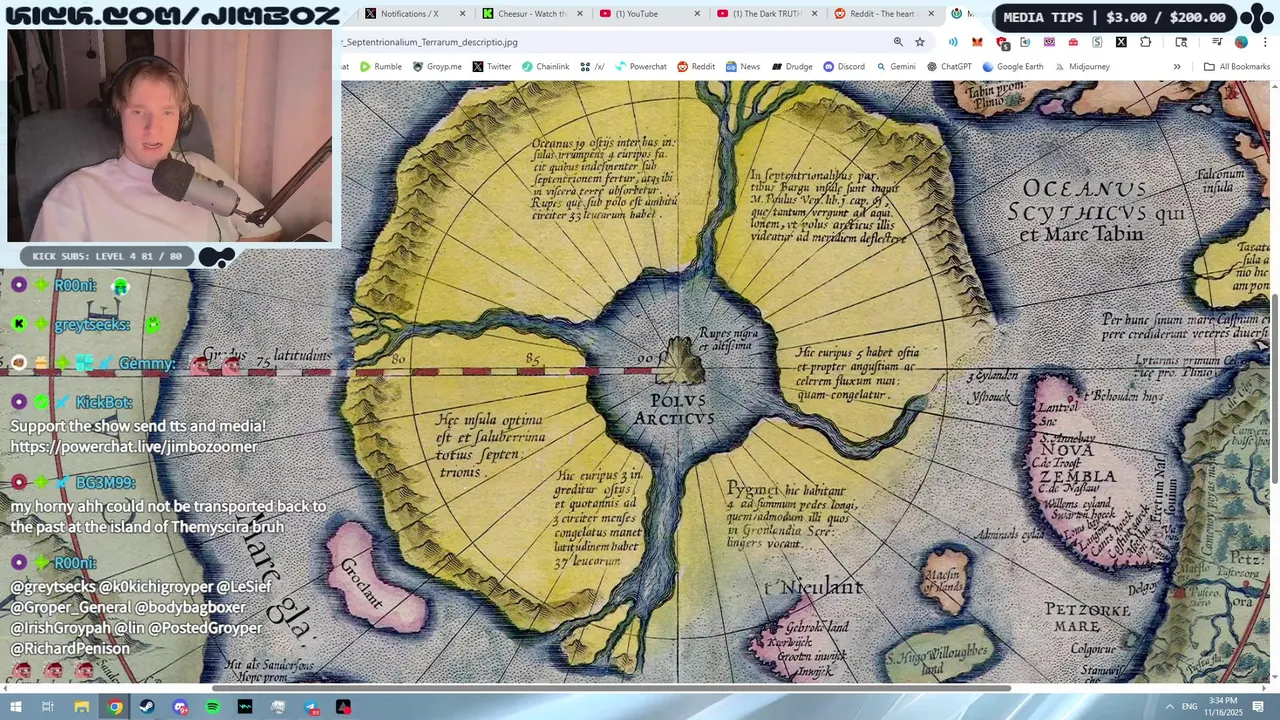Open the Discord bookmark

click(x=844, y=67)
